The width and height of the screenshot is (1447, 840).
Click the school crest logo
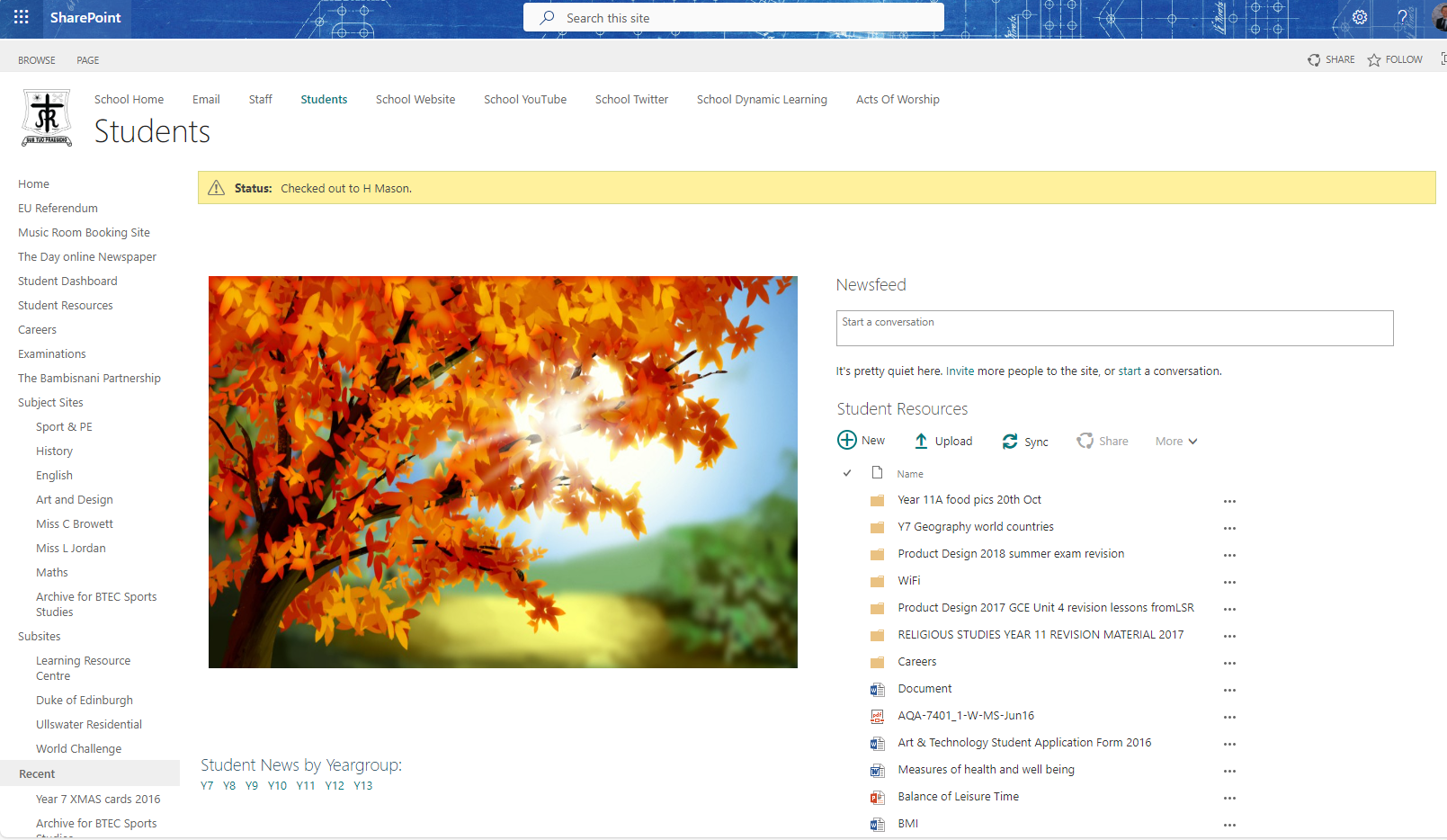(47, 118)
